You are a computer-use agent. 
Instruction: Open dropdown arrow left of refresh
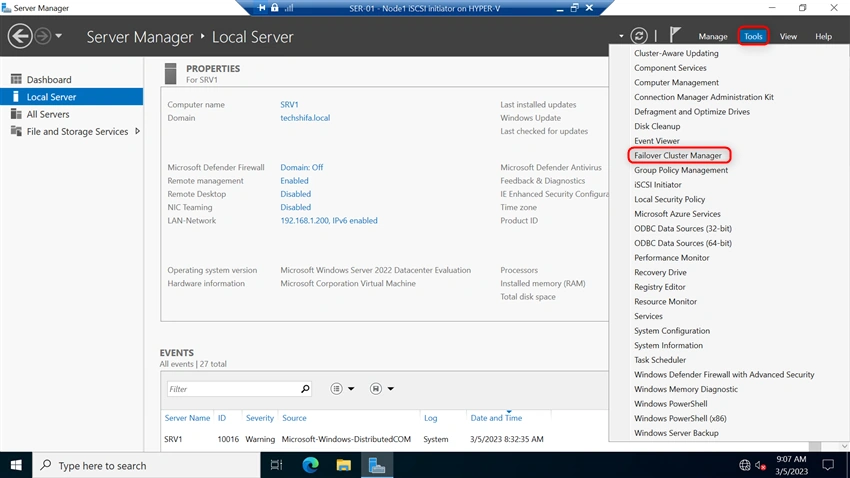tap(621, 36)
